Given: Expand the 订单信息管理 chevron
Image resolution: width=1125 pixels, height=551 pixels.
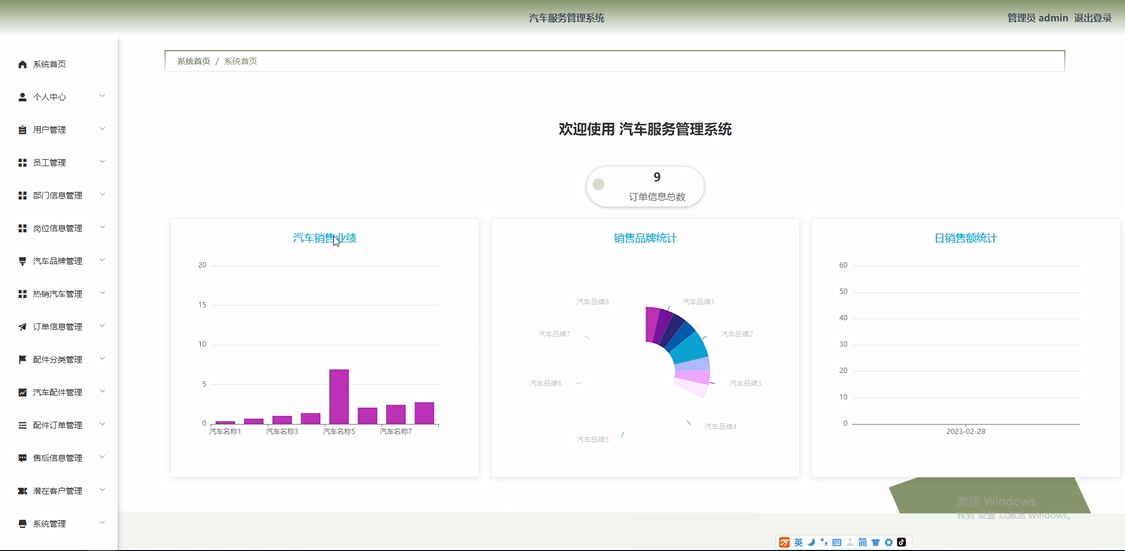Looking at the screenshot, I should [x=103, y=326].
